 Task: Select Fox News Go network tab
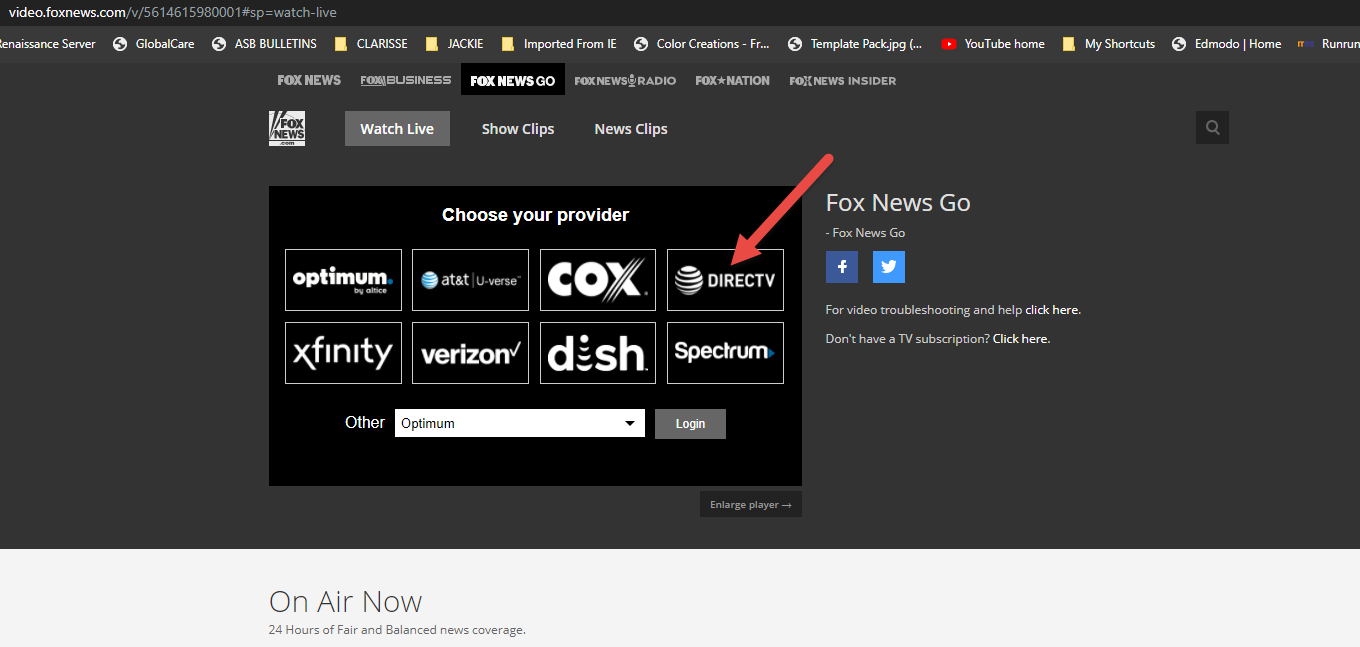pyautogui.click(x=513, y=80)
